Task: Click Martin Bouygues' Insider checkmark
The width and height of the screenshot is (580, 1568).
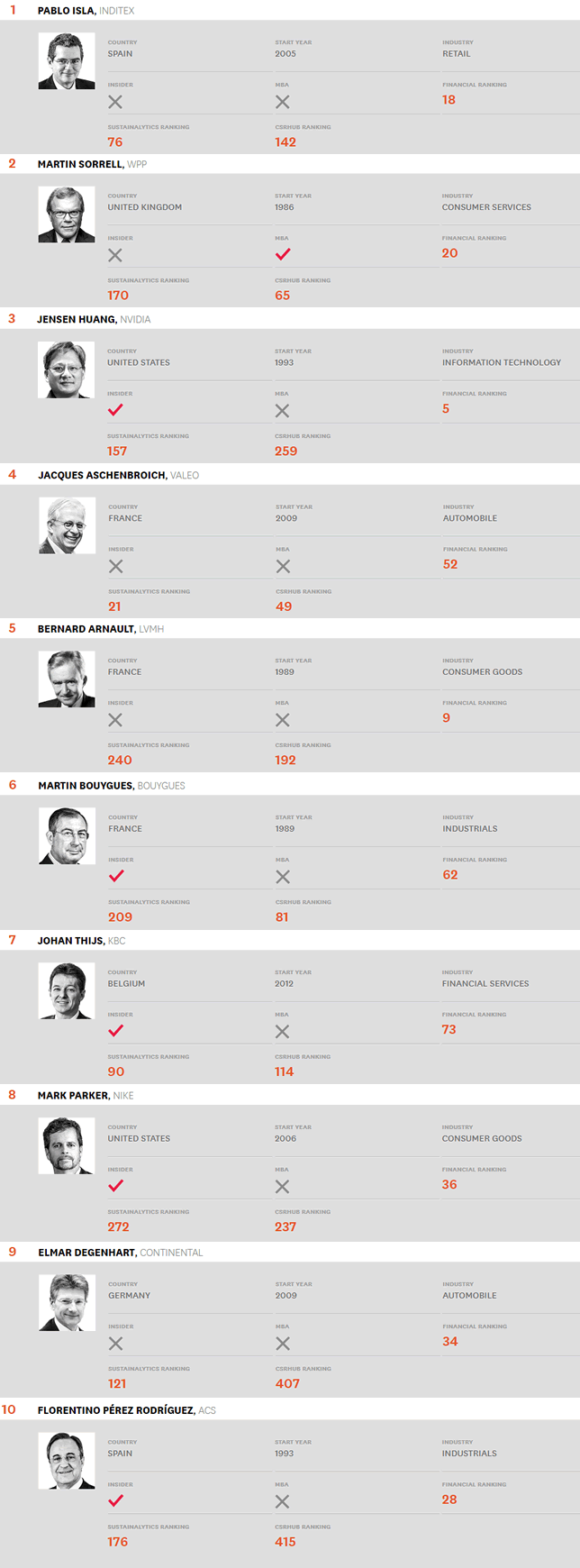Action: 116,876
